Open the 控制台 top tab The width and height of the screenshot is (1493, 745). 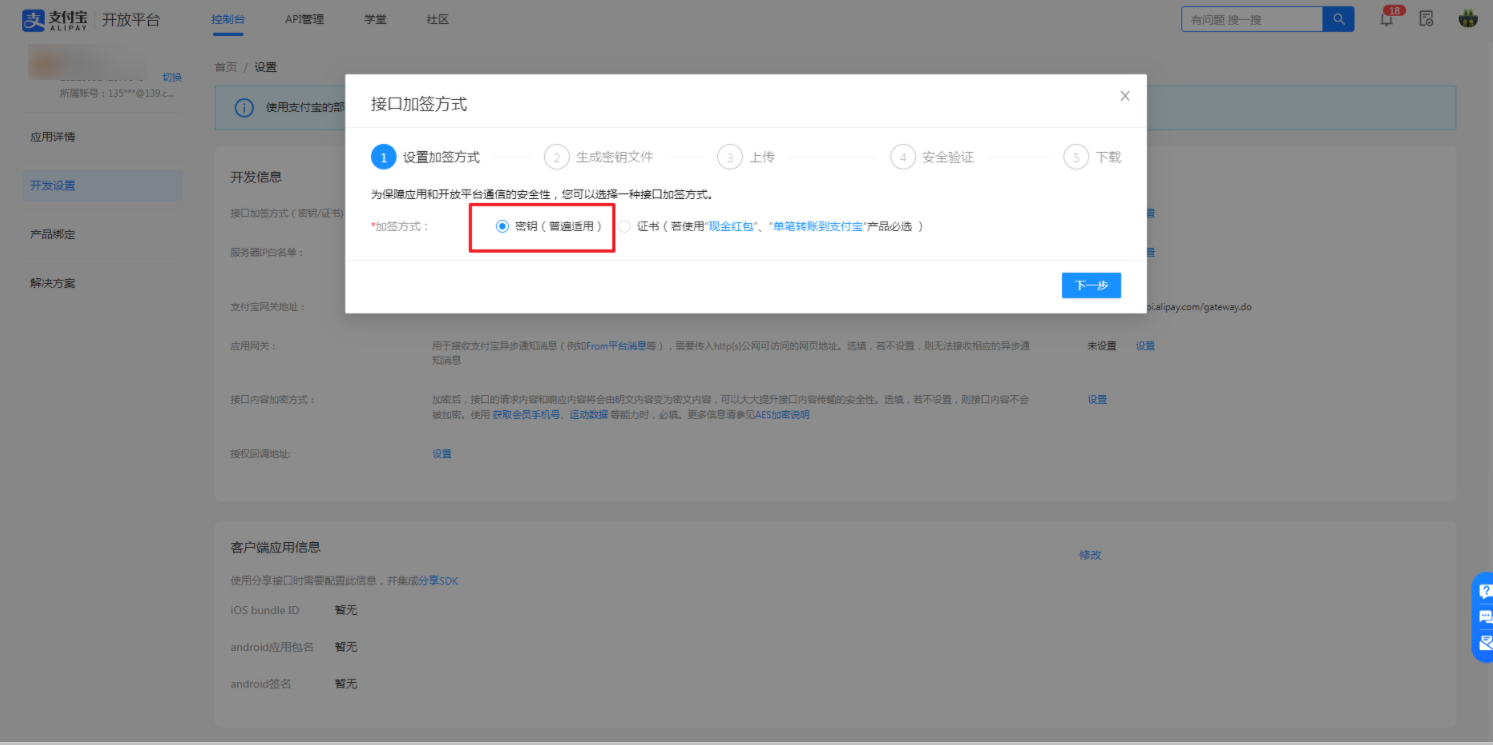coord(228,19)
